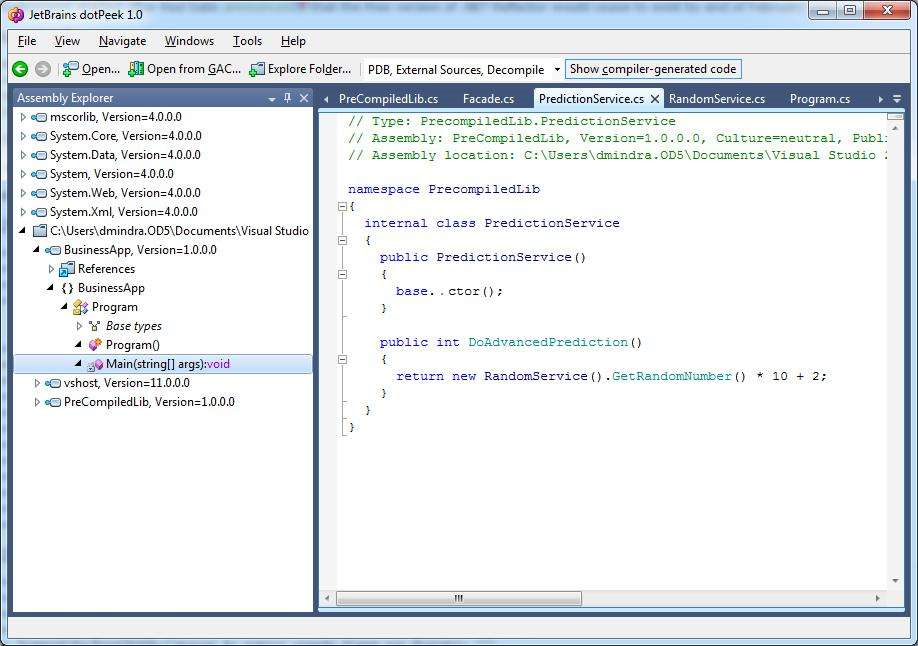
Task: Click the Main method icon
Action: (x=95, y=364)
